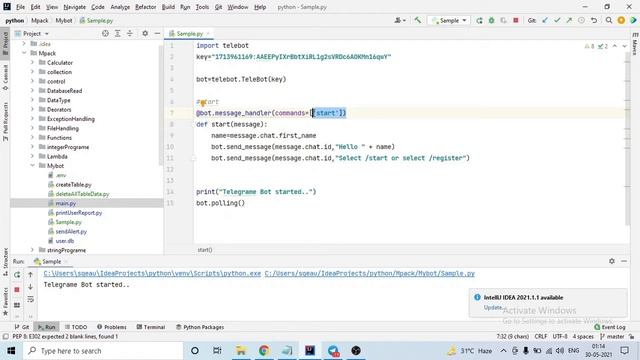Image resolution: width=640 pixels, height=360 pixels.
Task: Toggle the Project tool window side tab
Action: tap(5, 43)
